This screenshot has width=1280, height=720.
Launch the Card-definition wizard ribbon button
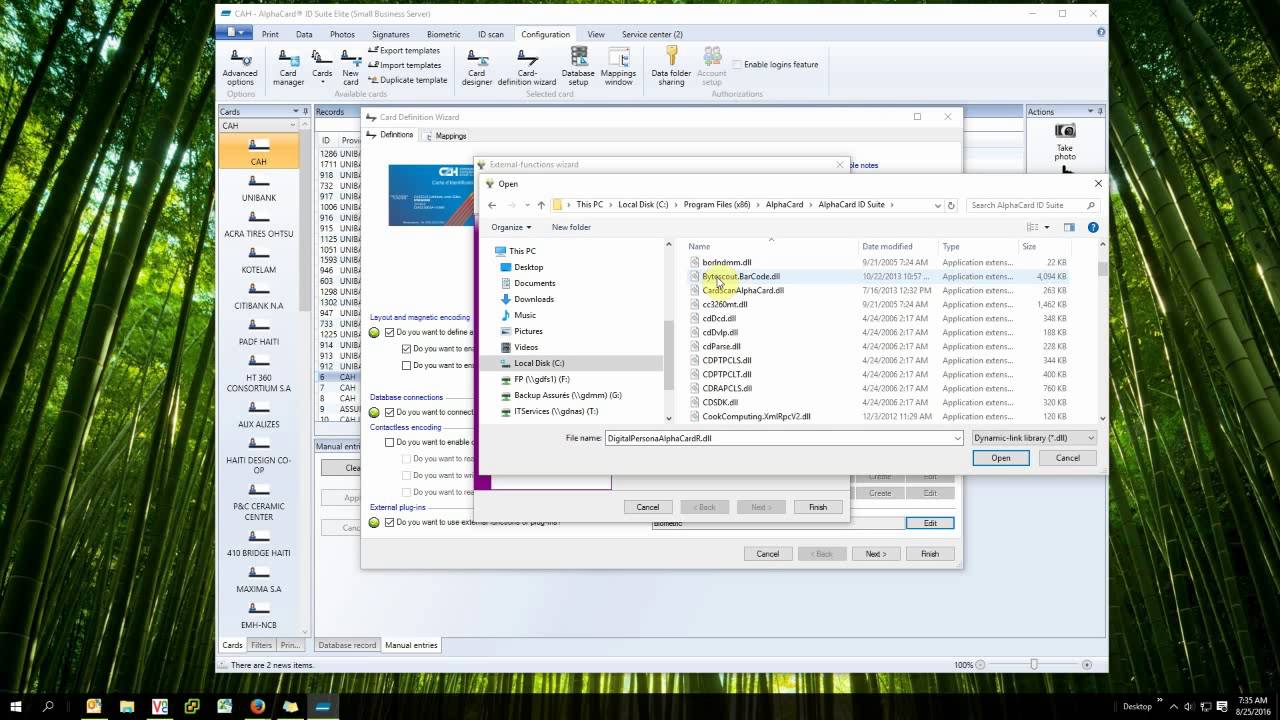[x=526, y=66]
